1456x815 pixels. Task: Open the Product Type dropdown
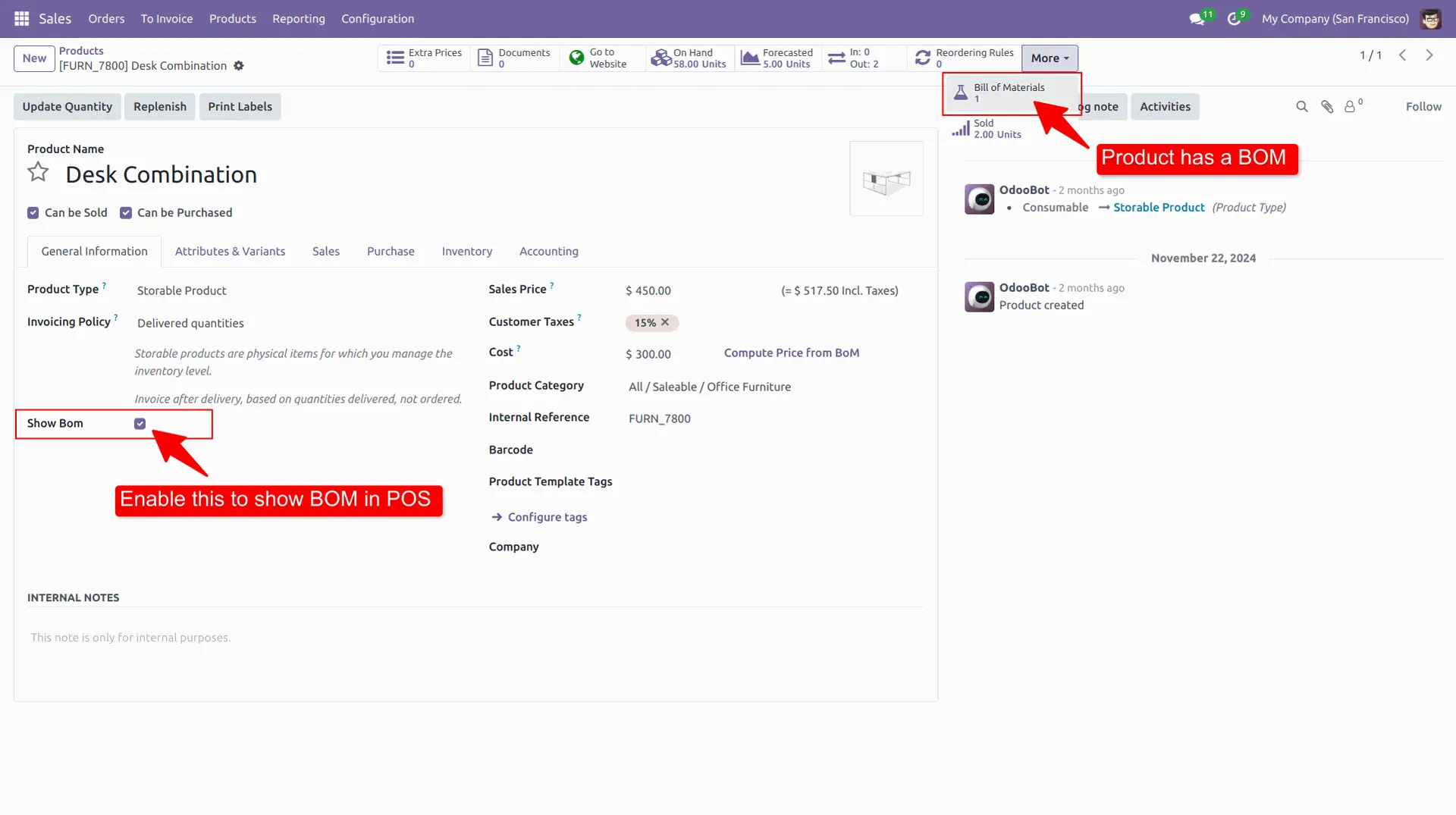(300, 290)
